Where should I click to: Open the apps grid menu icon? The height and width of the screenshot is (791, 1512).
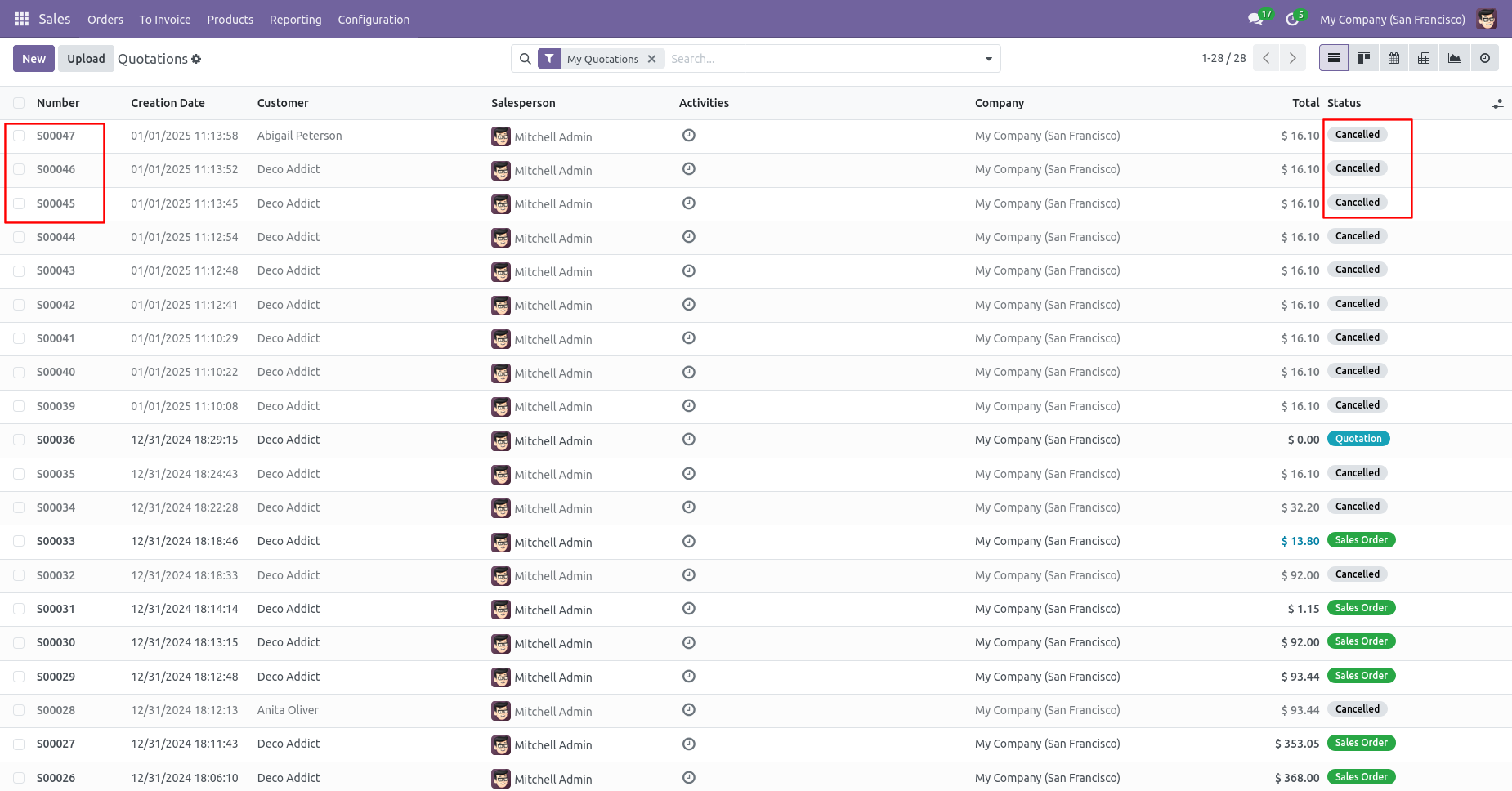point(21,19)
